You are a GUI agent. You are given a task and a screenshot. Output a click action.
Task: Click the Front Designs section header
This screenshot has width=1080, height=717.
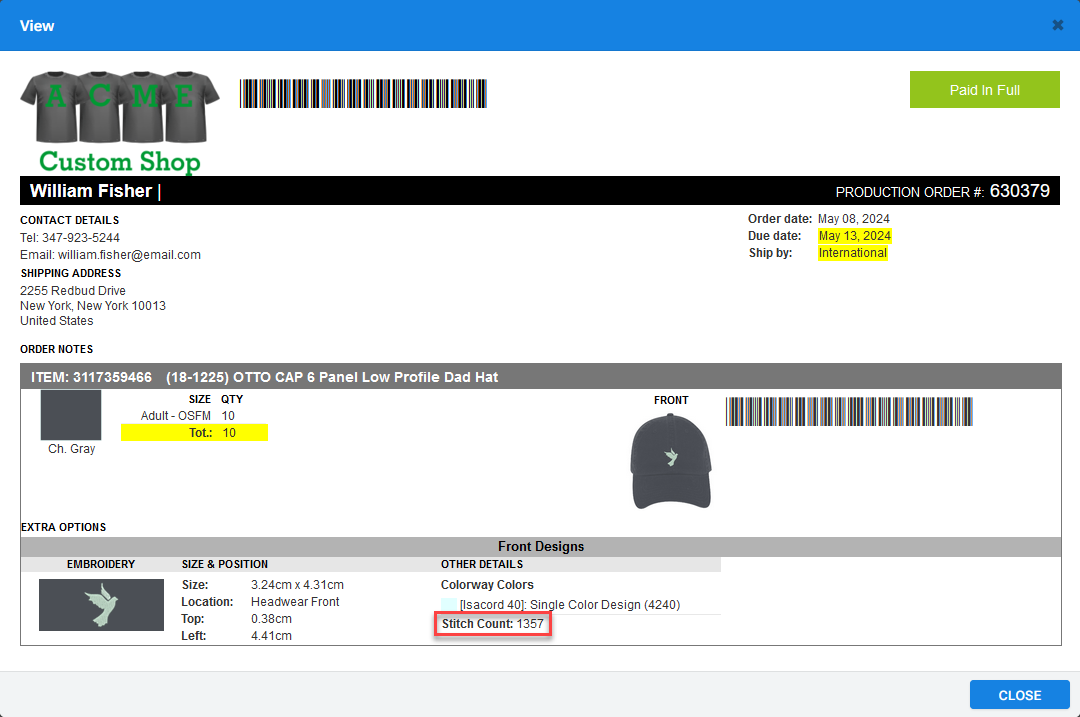(x=540, y=547)
